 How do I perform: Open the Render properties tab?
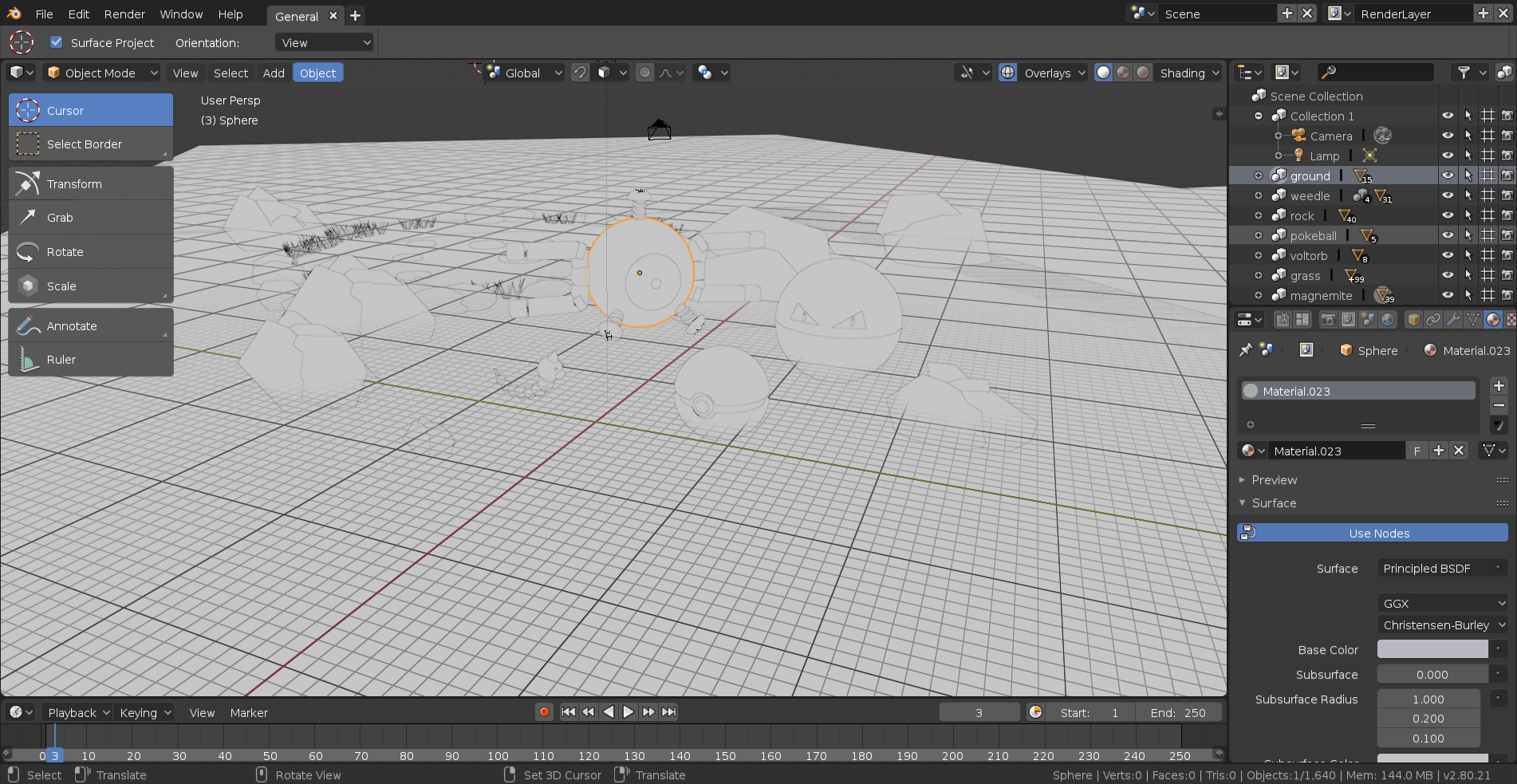click(x=1328, y=320)
